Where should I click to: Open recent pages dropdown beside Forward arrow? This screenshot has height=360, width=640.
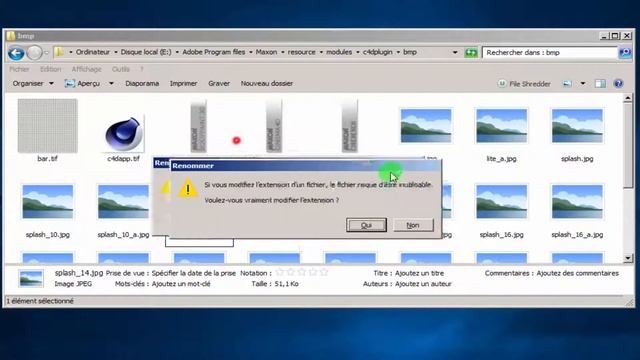46,53
